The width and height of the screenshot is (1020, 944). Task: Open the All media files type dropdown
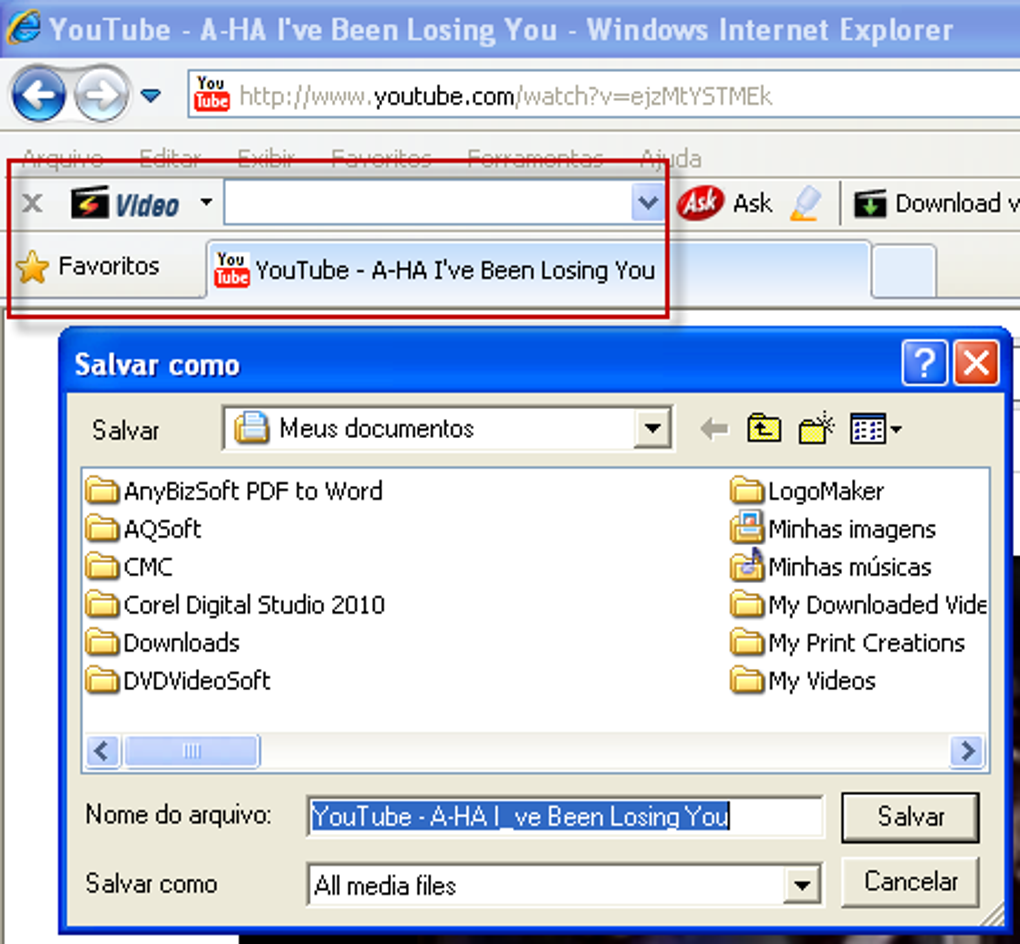pos(802,885)
